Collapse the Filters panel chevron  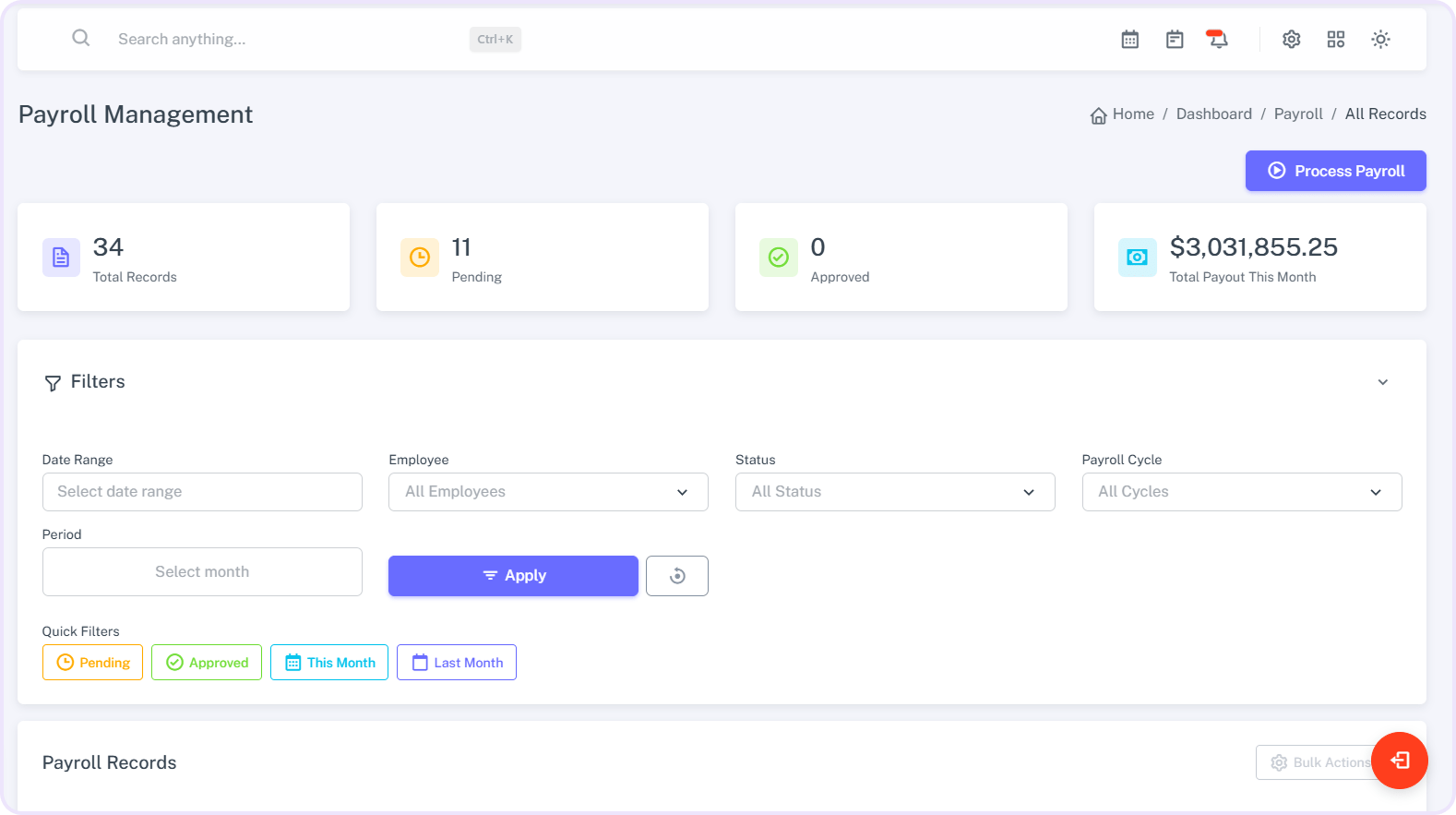pyautogui.click(x=1382, y=382)
